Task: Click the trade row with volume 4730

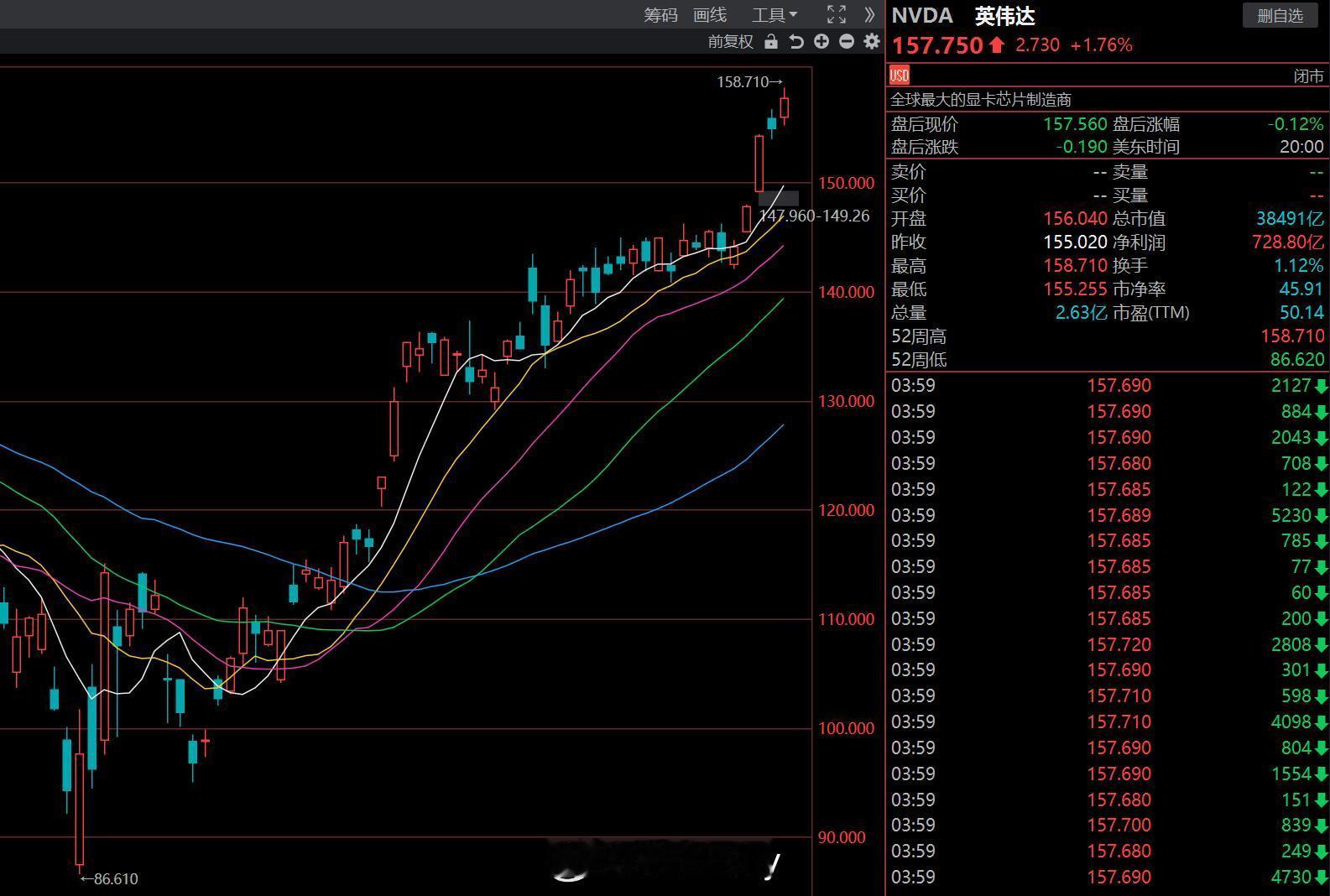Action: click(x=1108, y=877)
